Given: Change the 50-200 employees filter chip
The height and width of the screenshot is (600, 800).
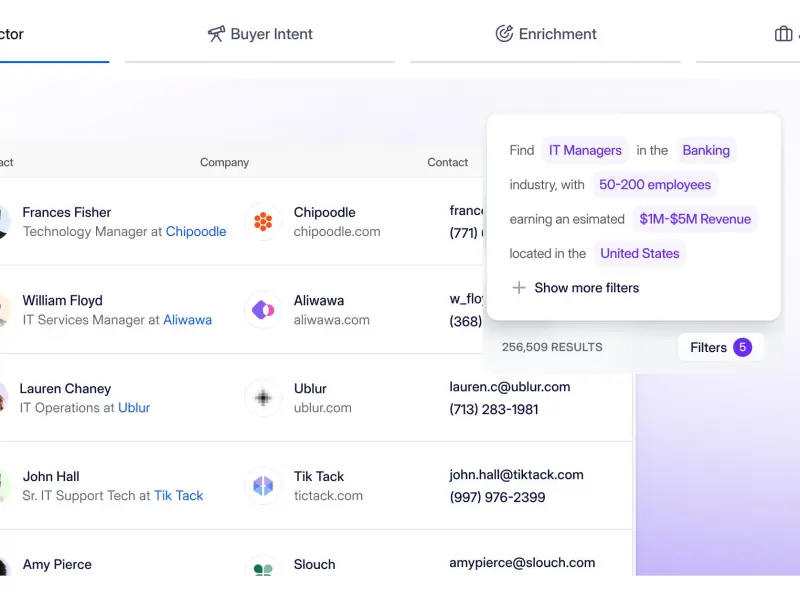Looking at the screenshot, I should [x=655, y=184].
